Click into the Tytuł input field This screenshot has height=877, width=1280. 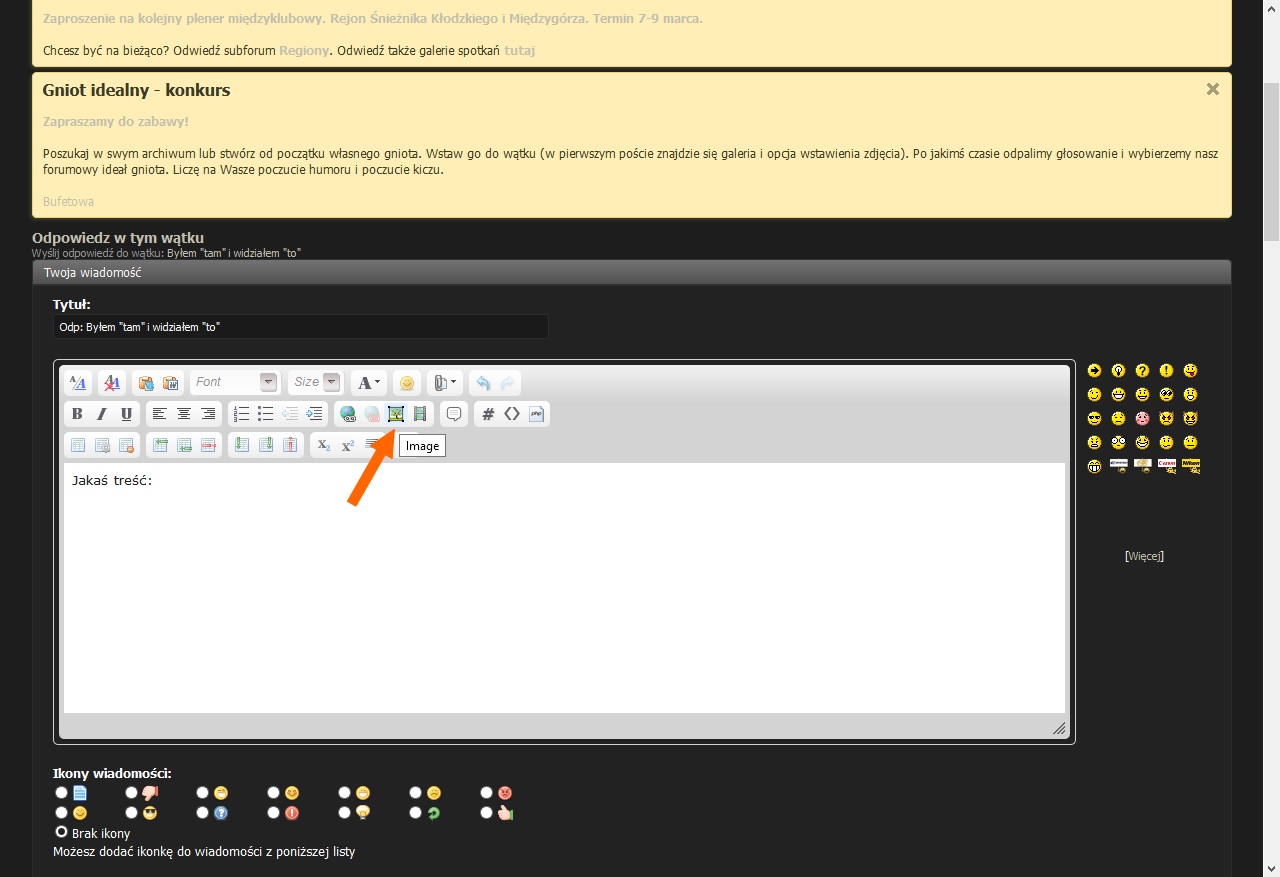click(300, 327)
